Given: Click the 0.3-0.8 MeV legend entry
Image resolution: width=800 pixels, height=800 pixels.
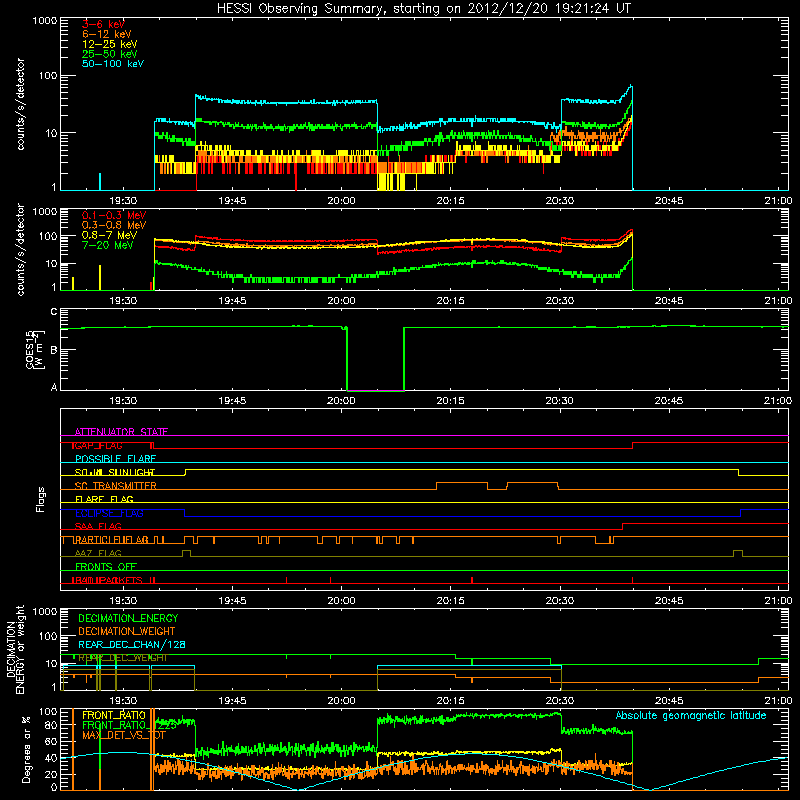Looking at the screenshot, I should [x=114, y=225].
